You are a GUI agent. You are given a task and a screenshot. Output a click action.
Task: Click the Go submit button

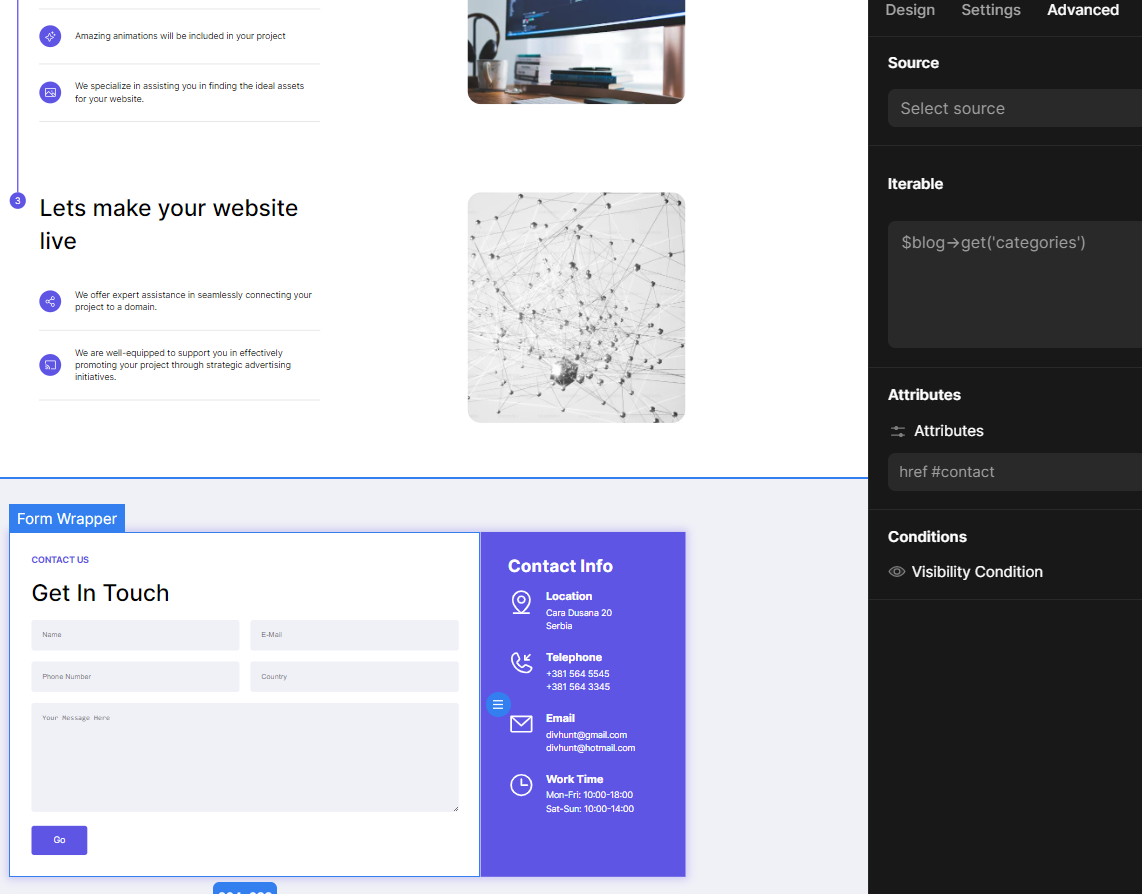pos(59,840)
